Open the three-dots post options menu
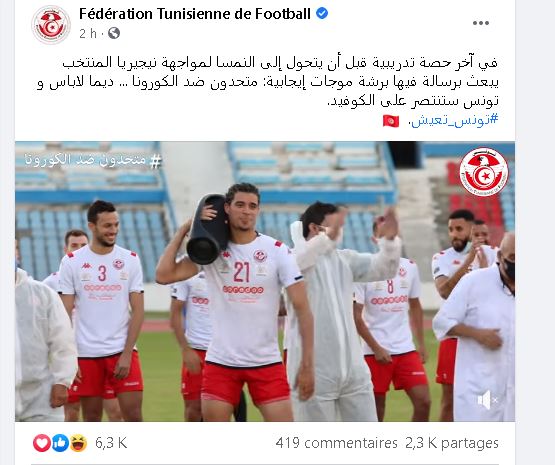The width and height of the screenshot is (555, 465). (481, 23)
